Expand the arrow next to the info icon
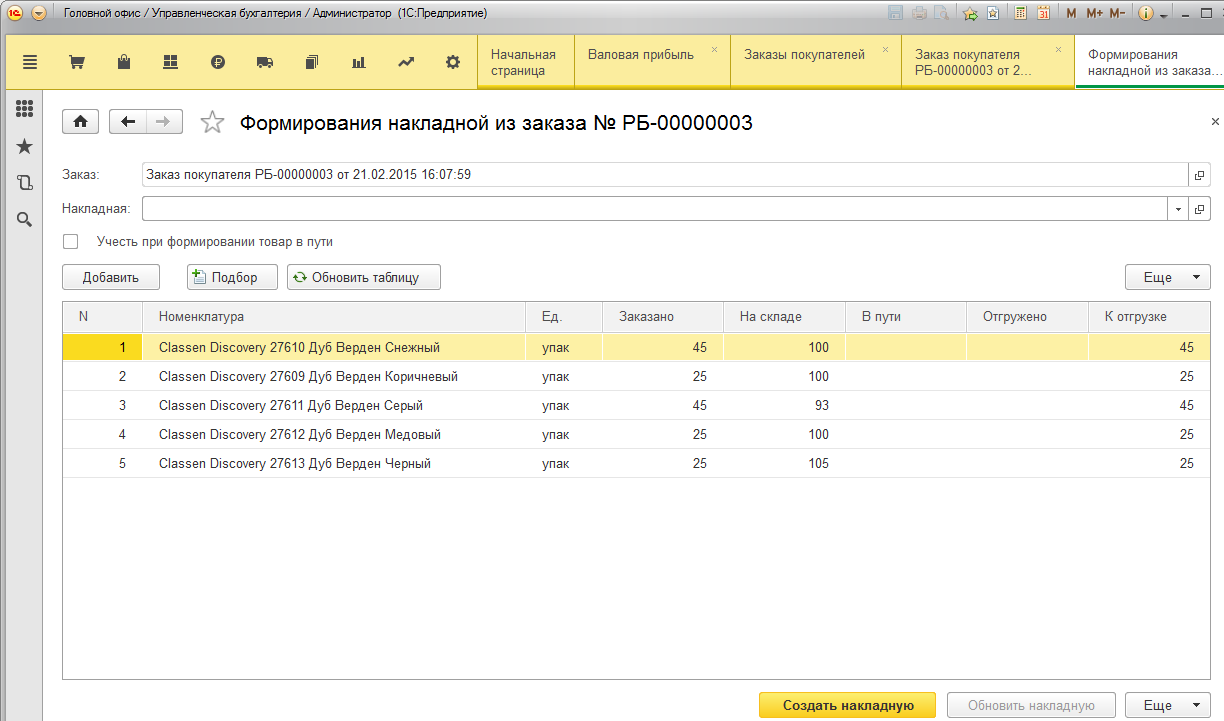This screenshot has width=1224, height=721. click(x=1164, y=14)
